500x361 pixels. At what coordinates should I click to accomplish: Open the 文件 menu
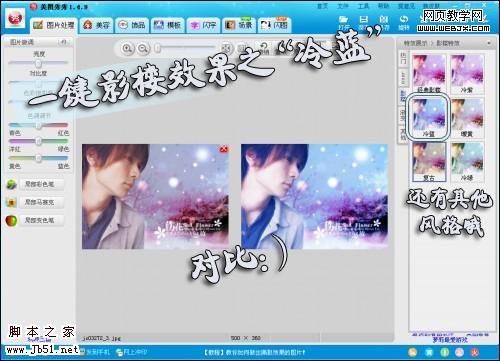coord(343,6)
